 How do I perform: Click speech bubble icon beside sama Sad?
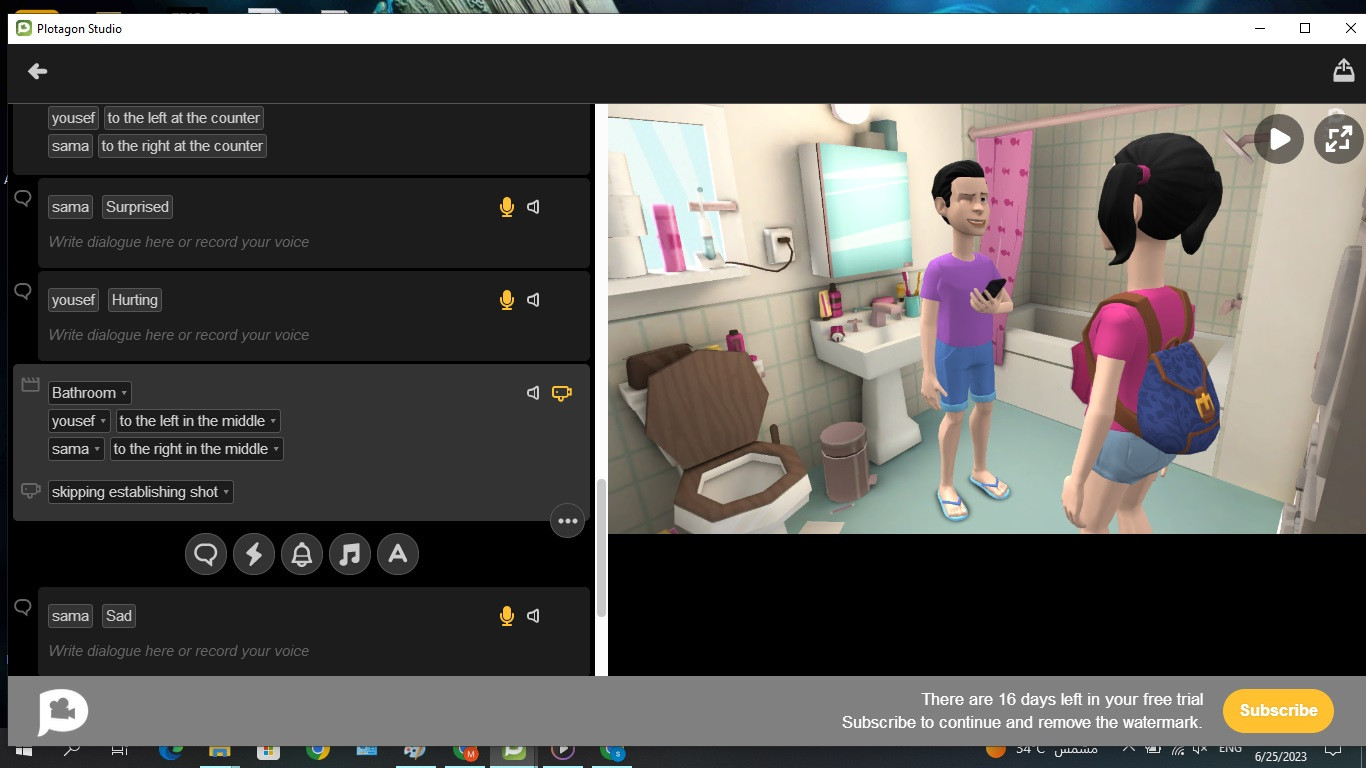point(23,607)
